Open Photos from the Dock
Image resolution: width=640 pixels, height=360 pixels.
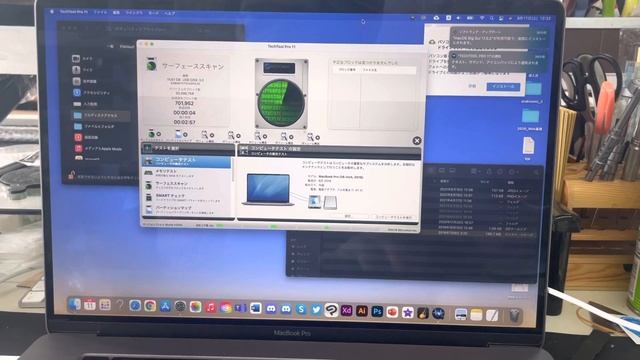tap(195, 307)
